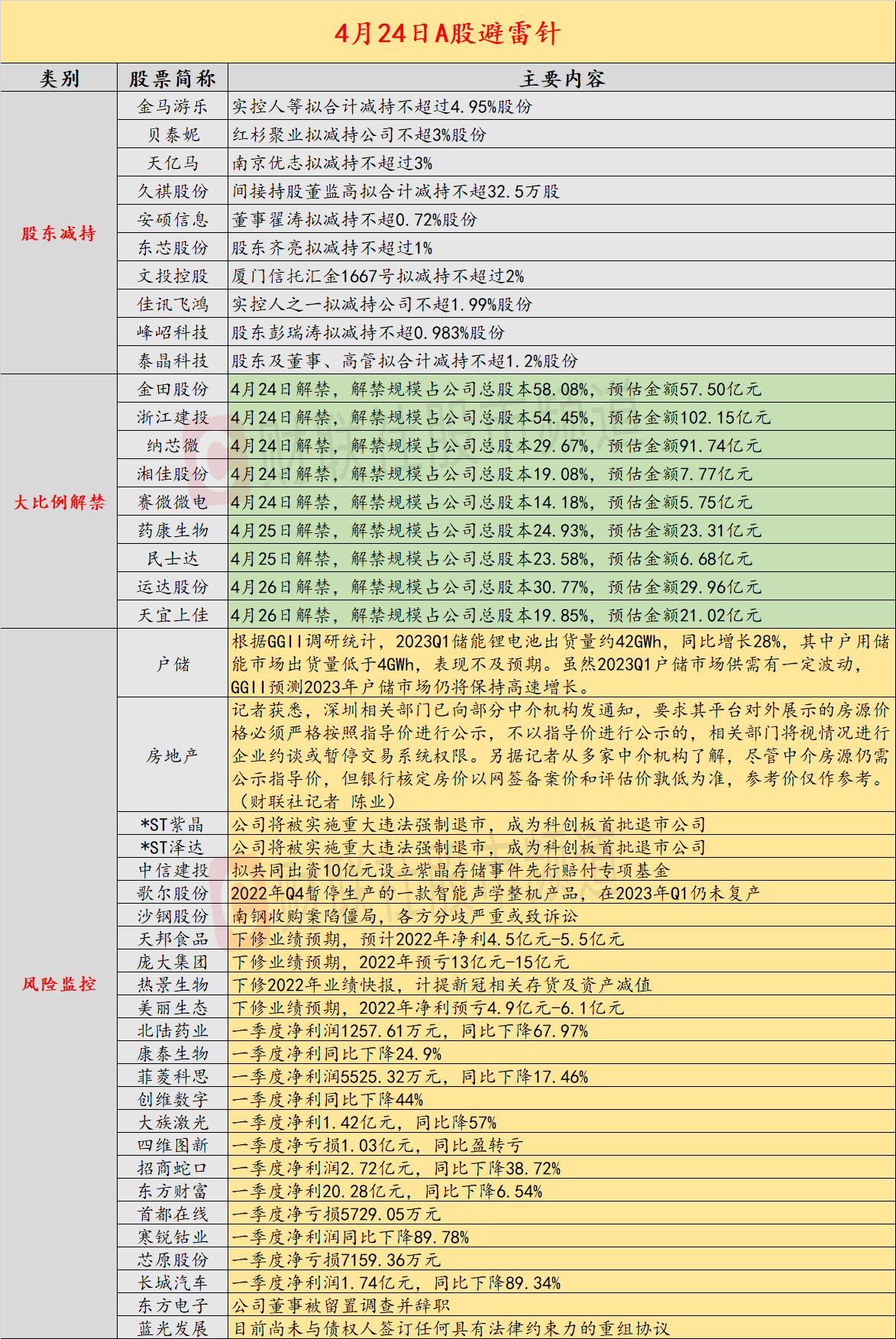
Task: Select stock name '蓝光发展'
Action: [173, 1328]
